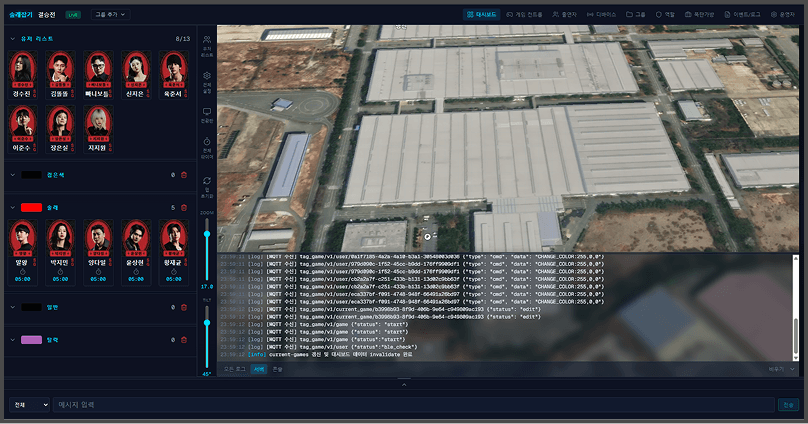Open the 이벤트/로그 nav tab
The height and width of the screenshot is (424, 808).
pyautogui.click(x=742, y=14)
